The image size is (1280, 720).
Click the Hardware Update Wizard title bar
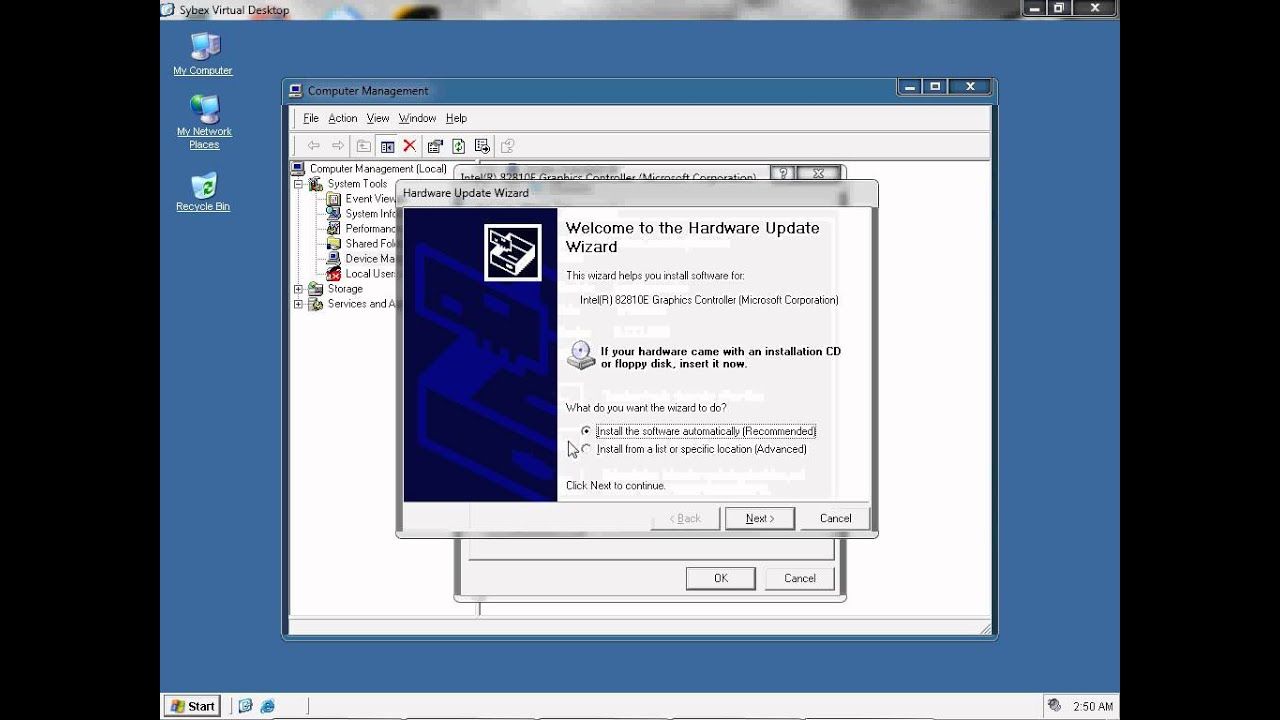[x=637, y=193]
